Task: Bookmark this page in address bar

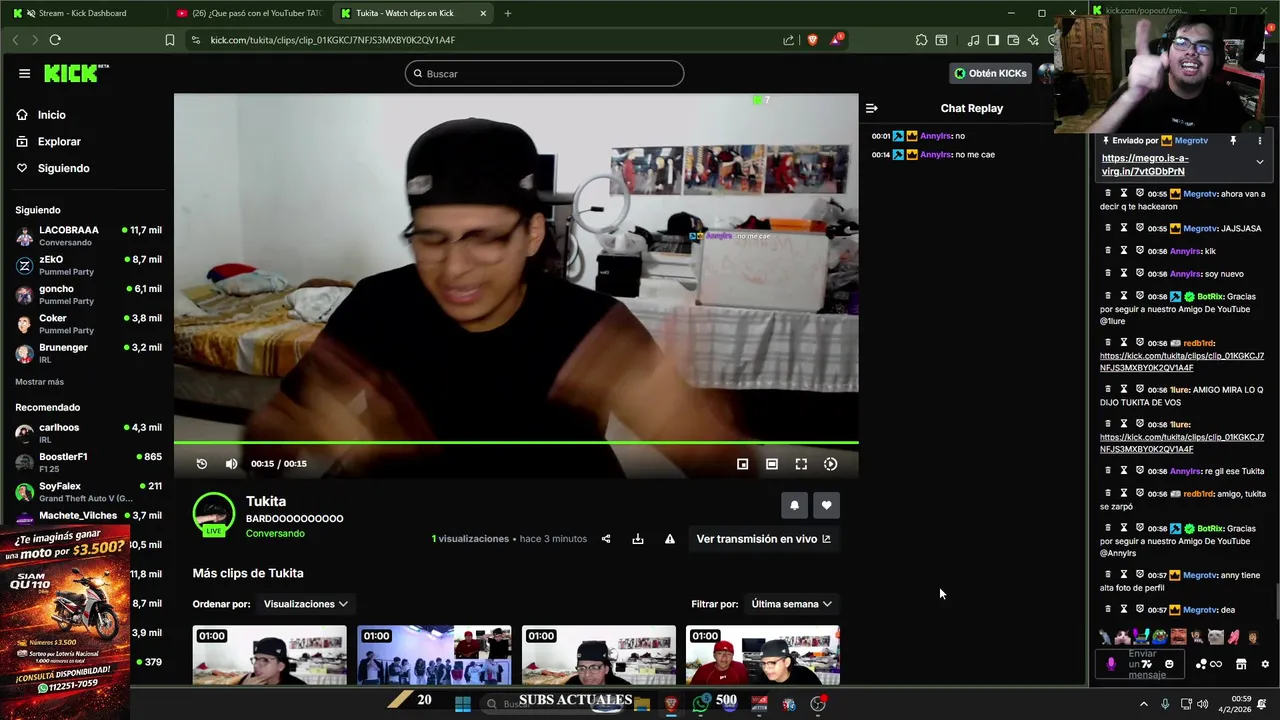Action: point(170,40)
